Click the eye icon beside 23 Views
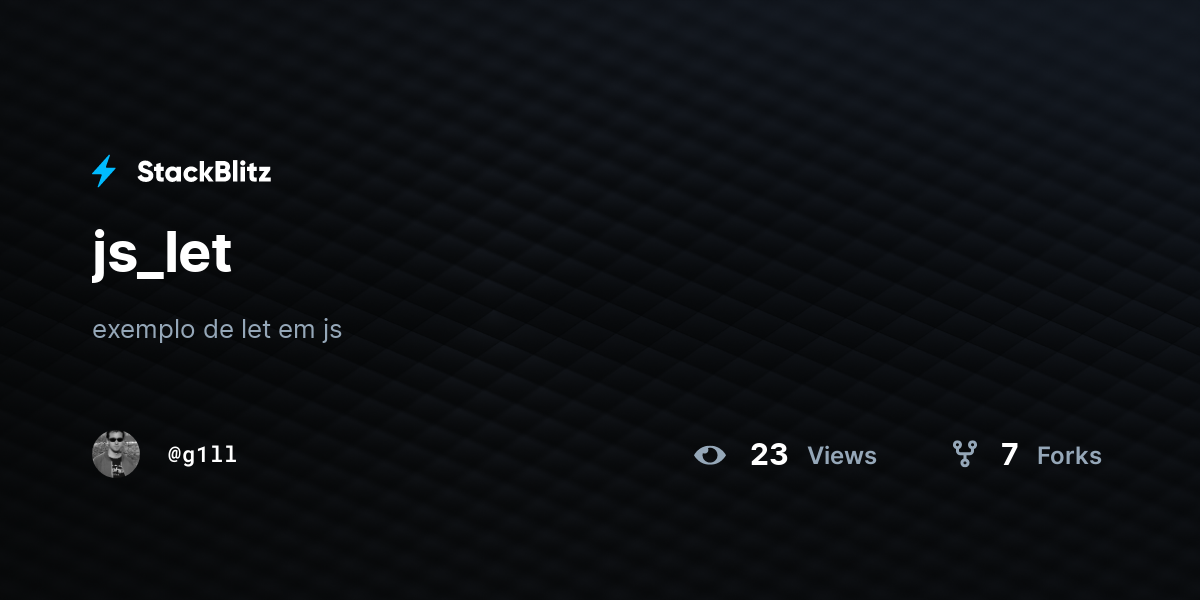 (x=710, y=456)
